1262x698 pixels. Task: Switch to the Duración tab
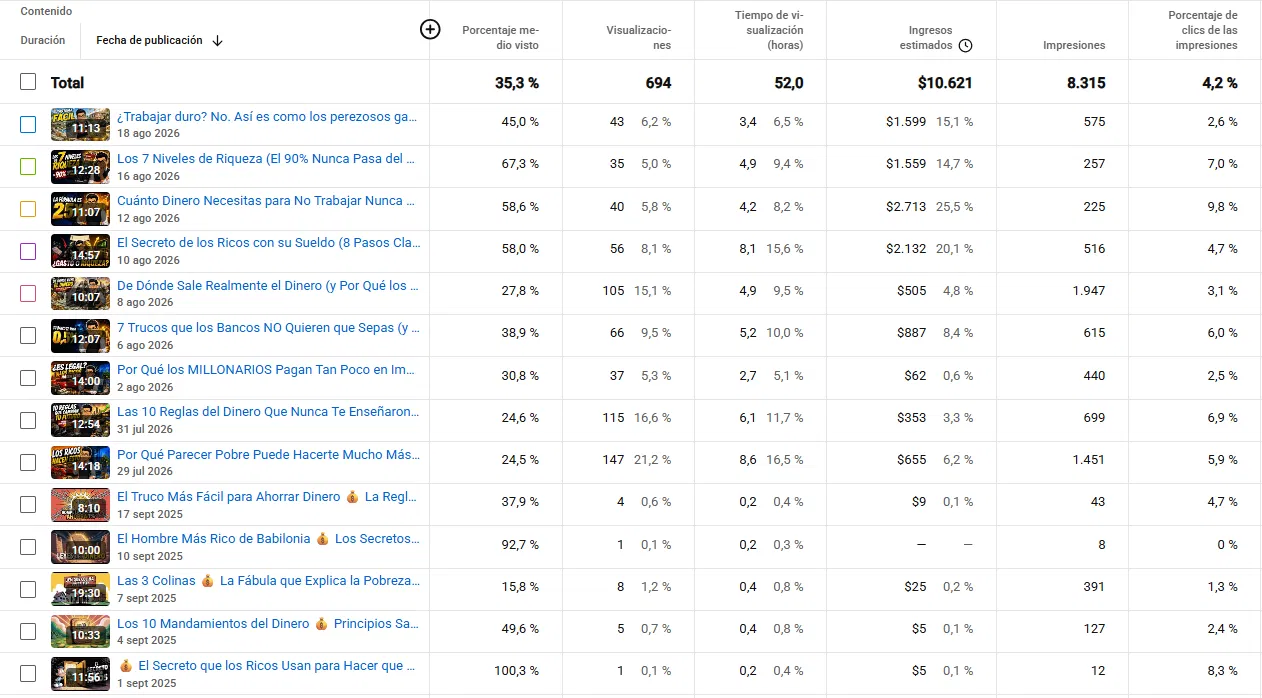[43, 41]
